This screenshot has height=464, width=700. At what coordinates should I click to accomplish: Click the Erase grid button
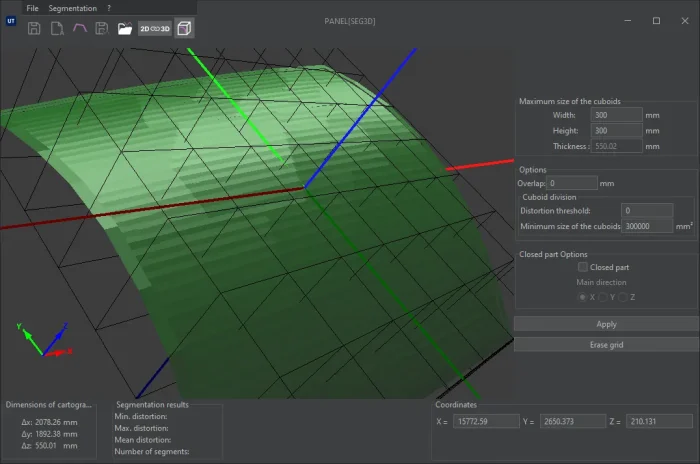coord(606,344)
